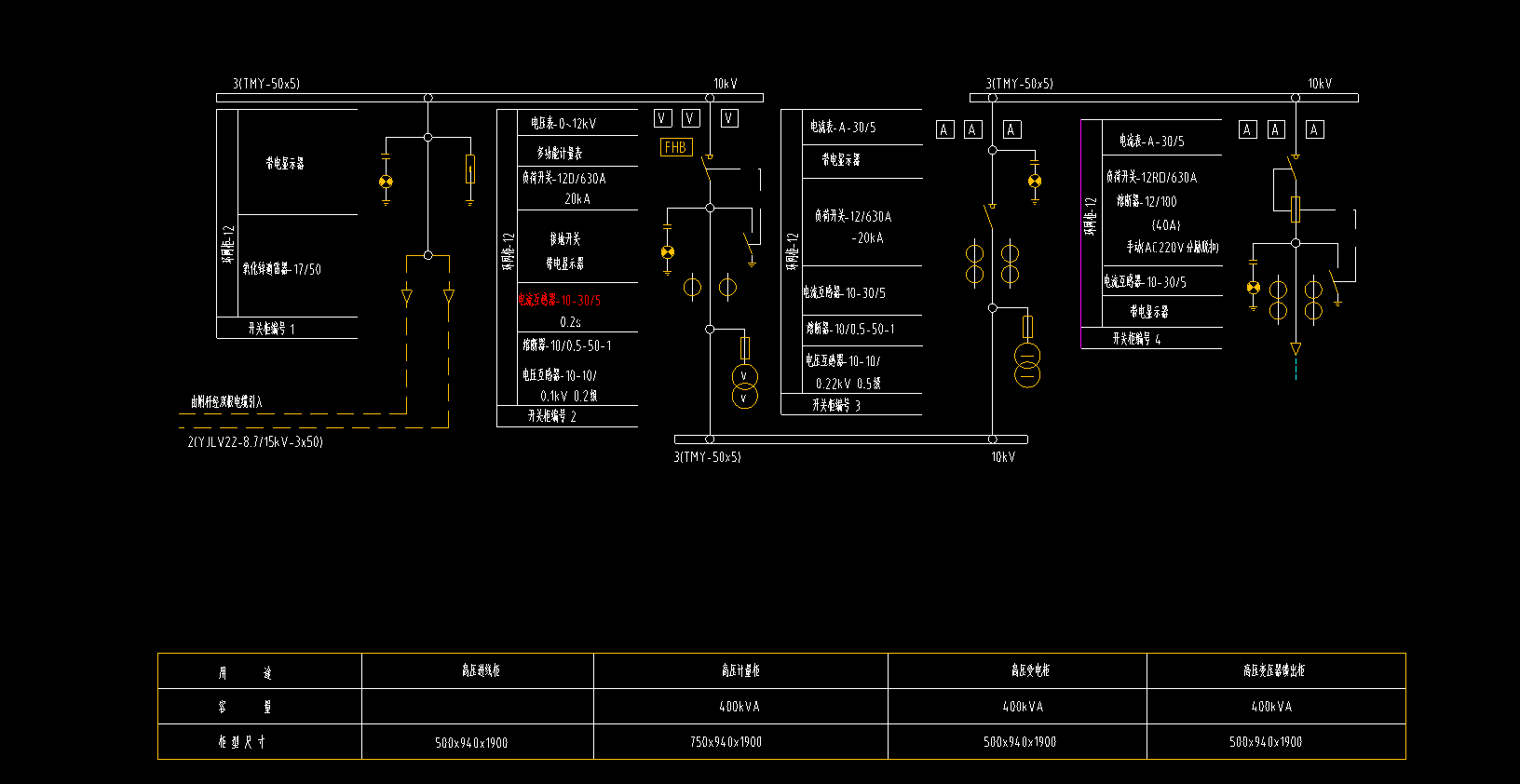Select the 开关柜编号 3 label
Viewport: 1520px width, 784px height.
point(836,405)
